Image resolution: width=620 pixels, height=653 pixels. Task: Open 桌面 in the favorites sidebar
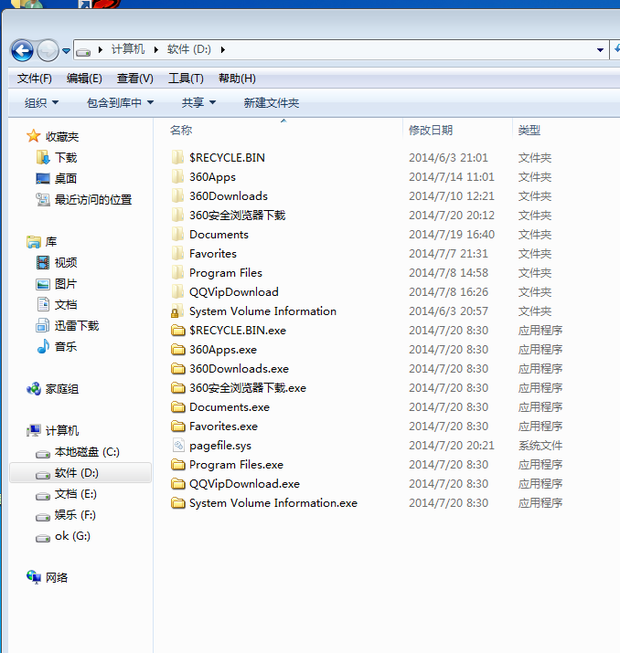66,179
